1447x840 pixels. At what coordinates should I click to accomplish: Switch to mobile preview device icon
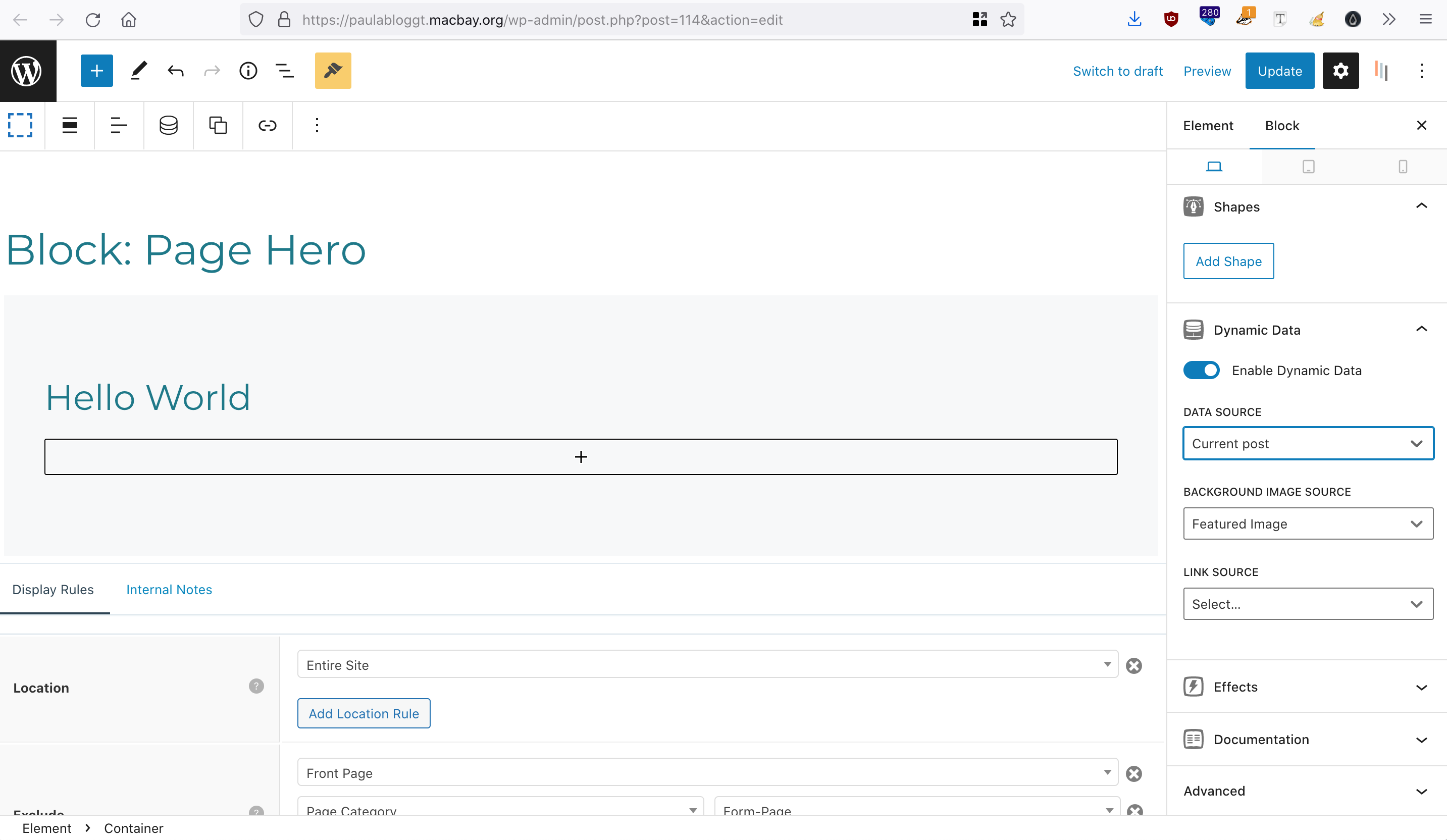(x=1402, y=167)
